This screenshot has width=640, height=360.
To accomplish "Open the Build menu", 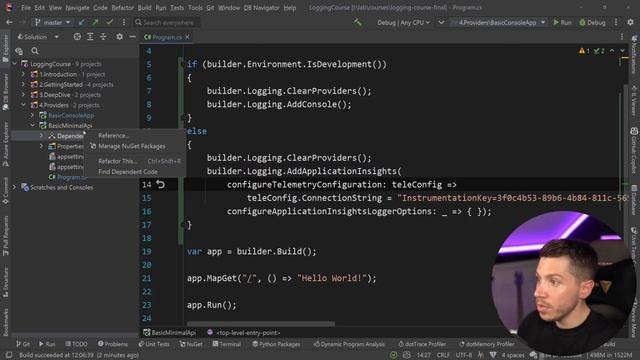I will 144,8.
